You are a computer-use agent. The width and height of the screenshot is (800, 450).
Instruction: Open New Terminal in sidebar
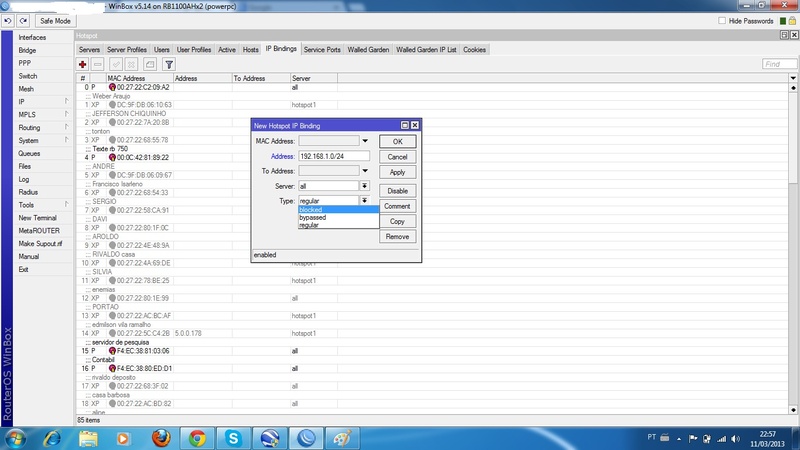pos(37,217)
